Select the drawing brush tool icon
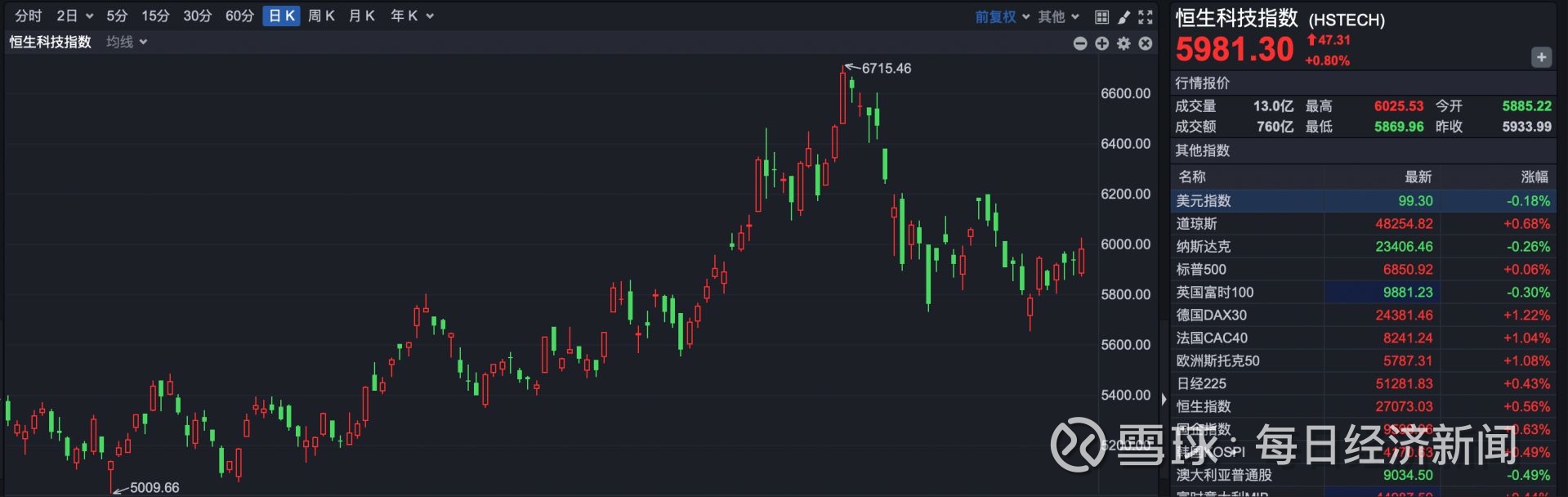This screenshot has height=497, width=1568. (1124, 16)
